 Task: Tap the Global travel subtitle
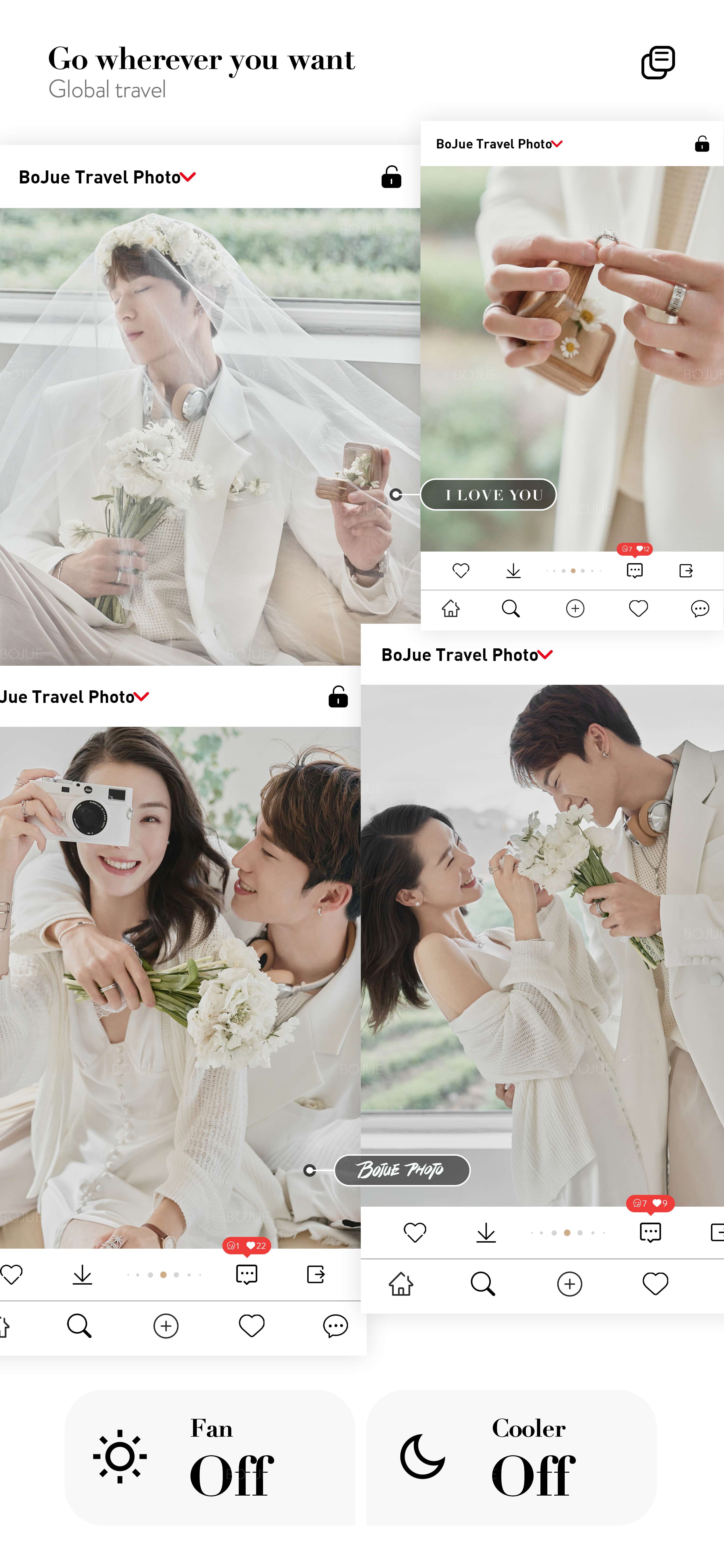pyautogui.click(x=107, y=90)
